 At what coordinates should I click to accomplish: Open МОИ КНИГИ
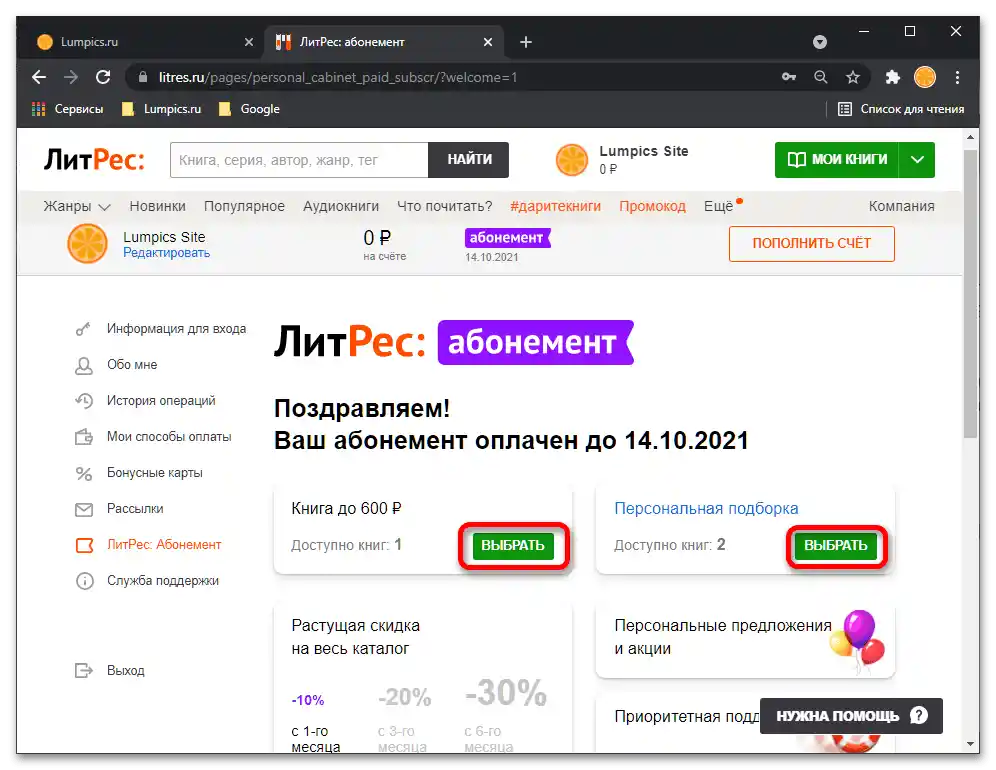pos(837,159)
